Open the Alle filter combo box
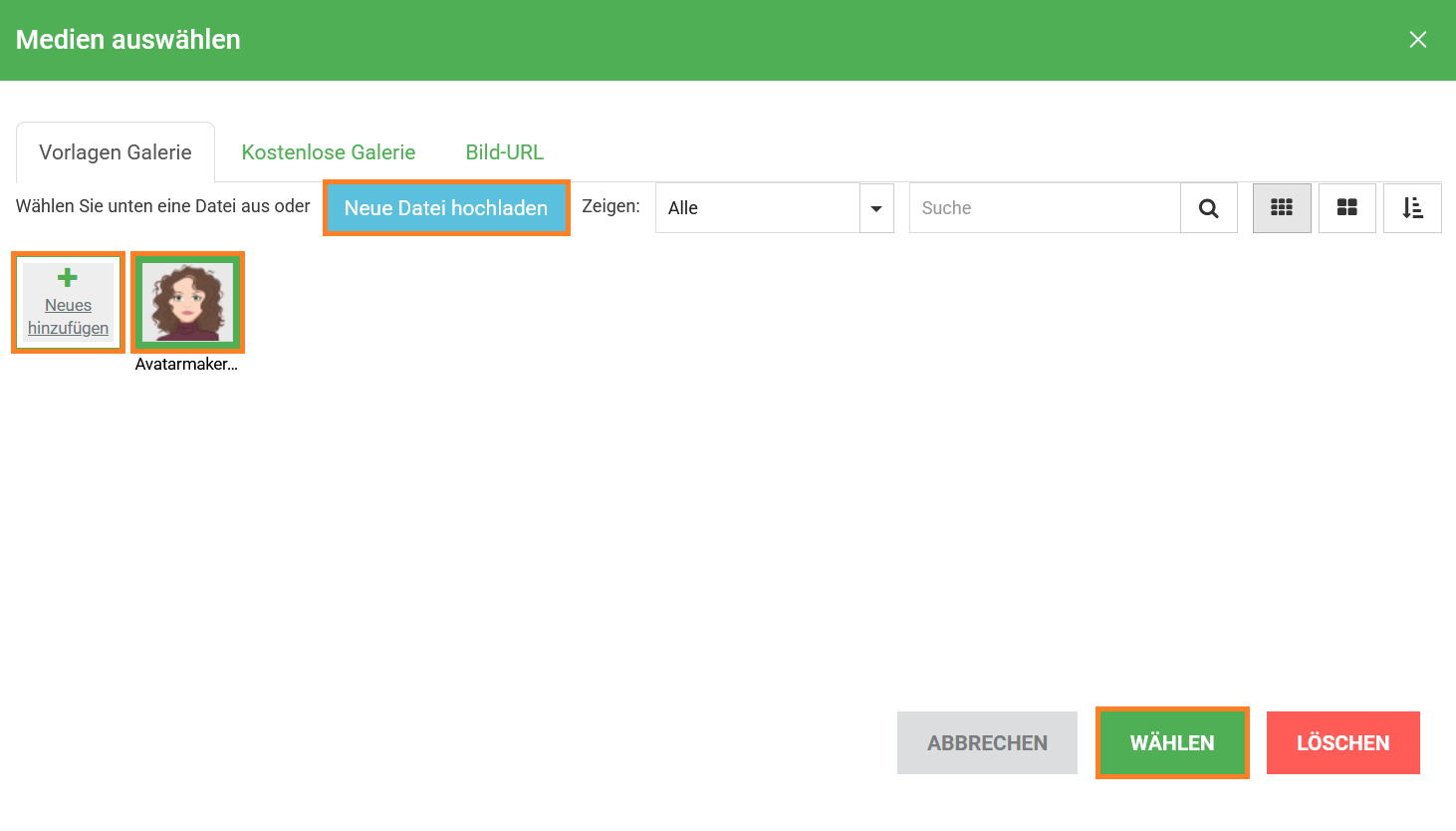 [x=757, y=208]
